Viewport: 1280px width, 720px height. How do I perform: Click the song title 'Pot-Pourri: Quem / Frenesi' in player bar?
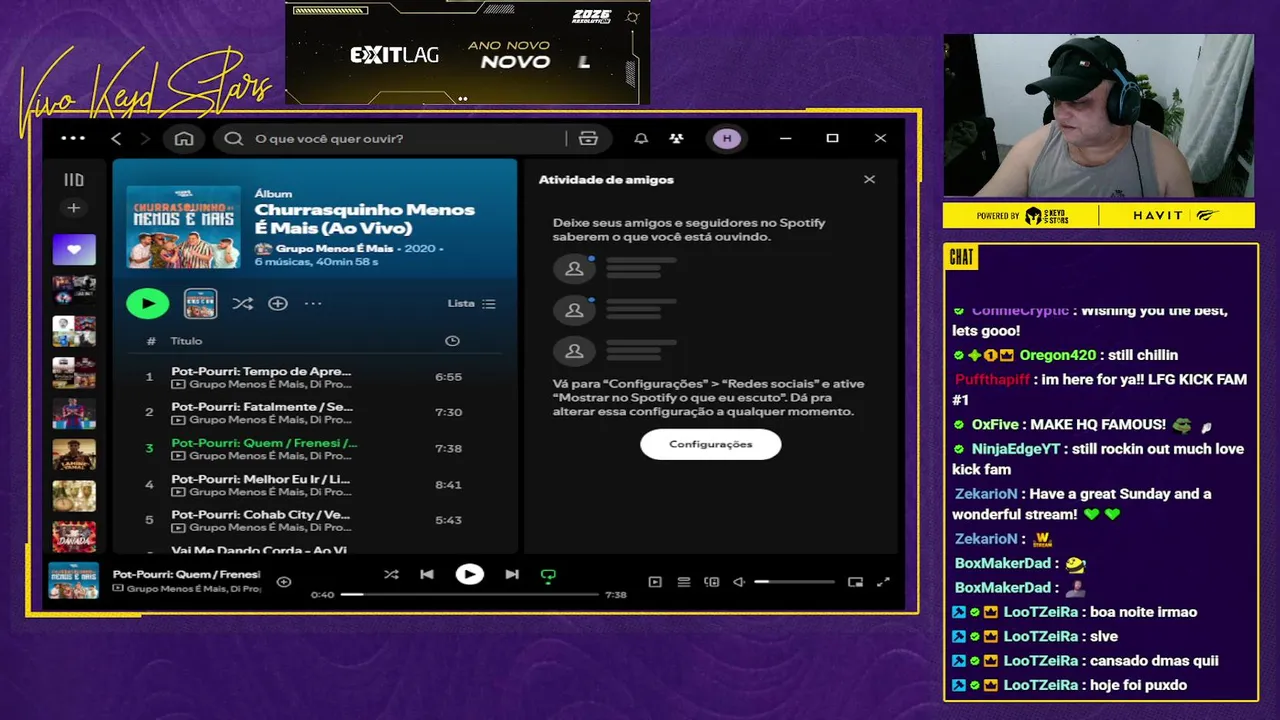[186, 575]
